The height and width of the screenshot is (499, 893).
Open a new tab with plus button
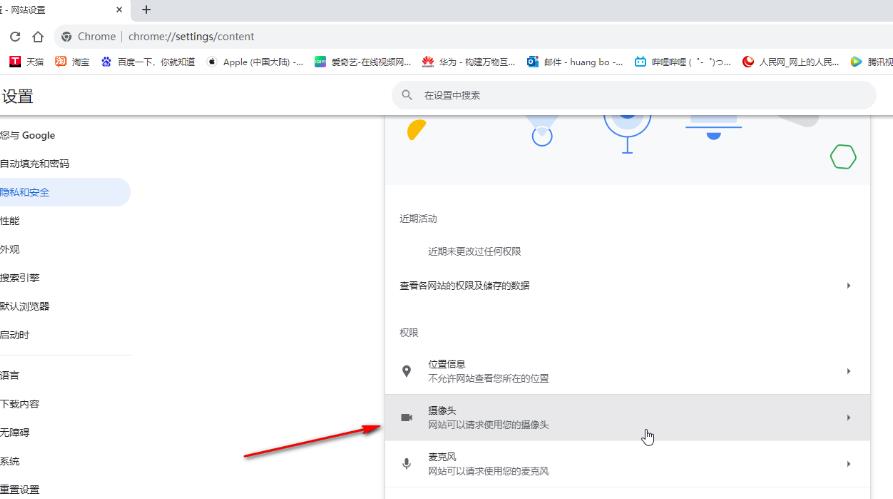146,10
